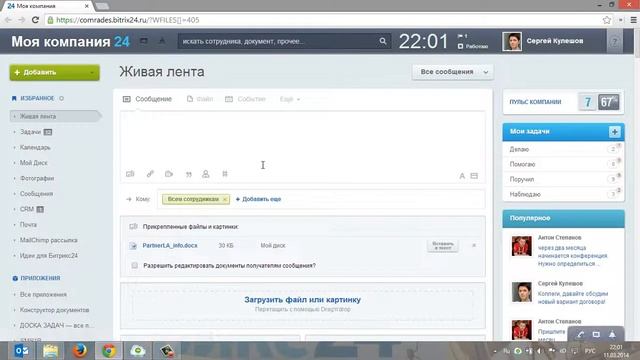640x360 pixels.
Task: Open CRM in the sidebar
Action: 27,209
